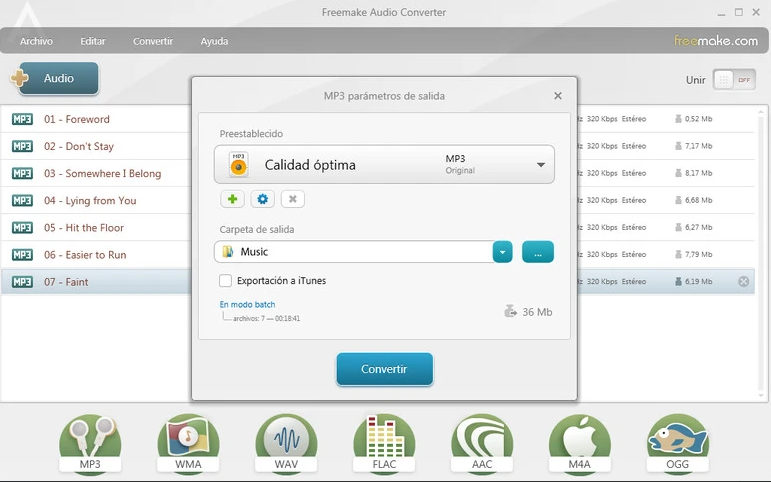The image size is (771, 482).
Task: Click MP3 badge of 05 - Hit the Floor
Action: [22, 227]
